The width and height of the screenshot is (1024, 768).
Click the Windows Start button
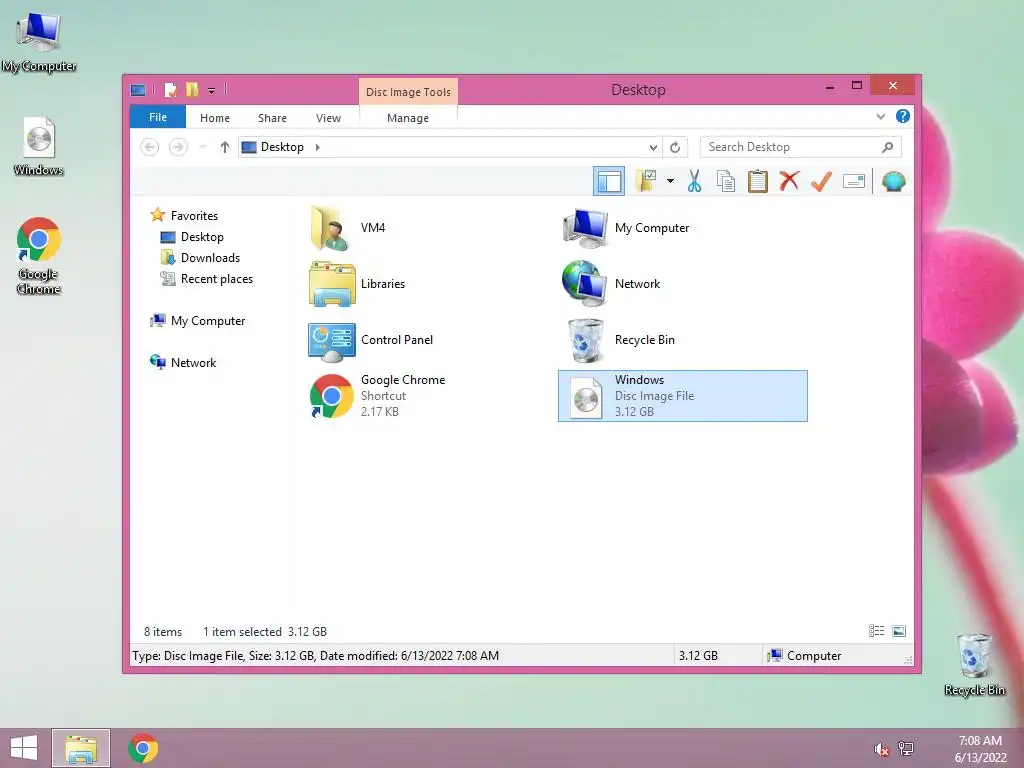(x=24, y=748)
